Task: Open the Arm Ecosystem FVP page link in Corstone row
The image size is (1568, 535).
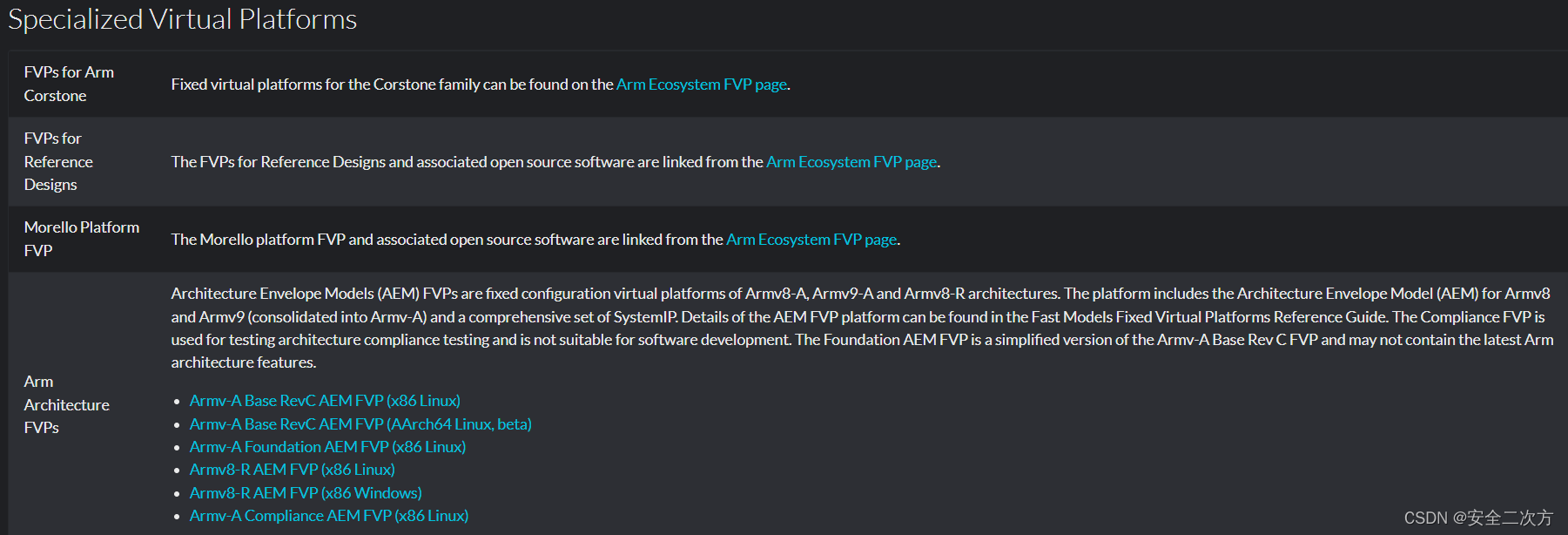Action: (701, 84)
